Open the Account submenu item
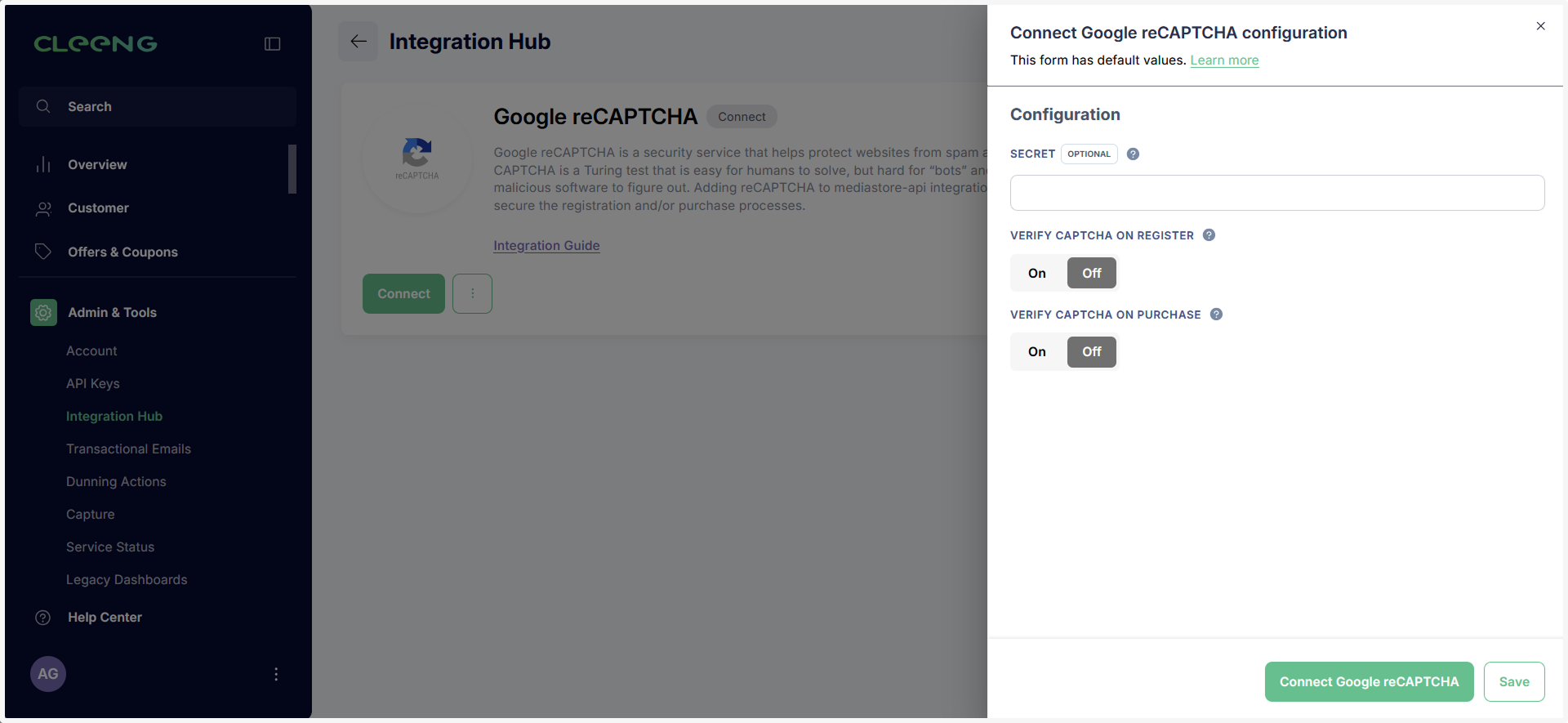1568x723 pixels. [x=91, y=351]
